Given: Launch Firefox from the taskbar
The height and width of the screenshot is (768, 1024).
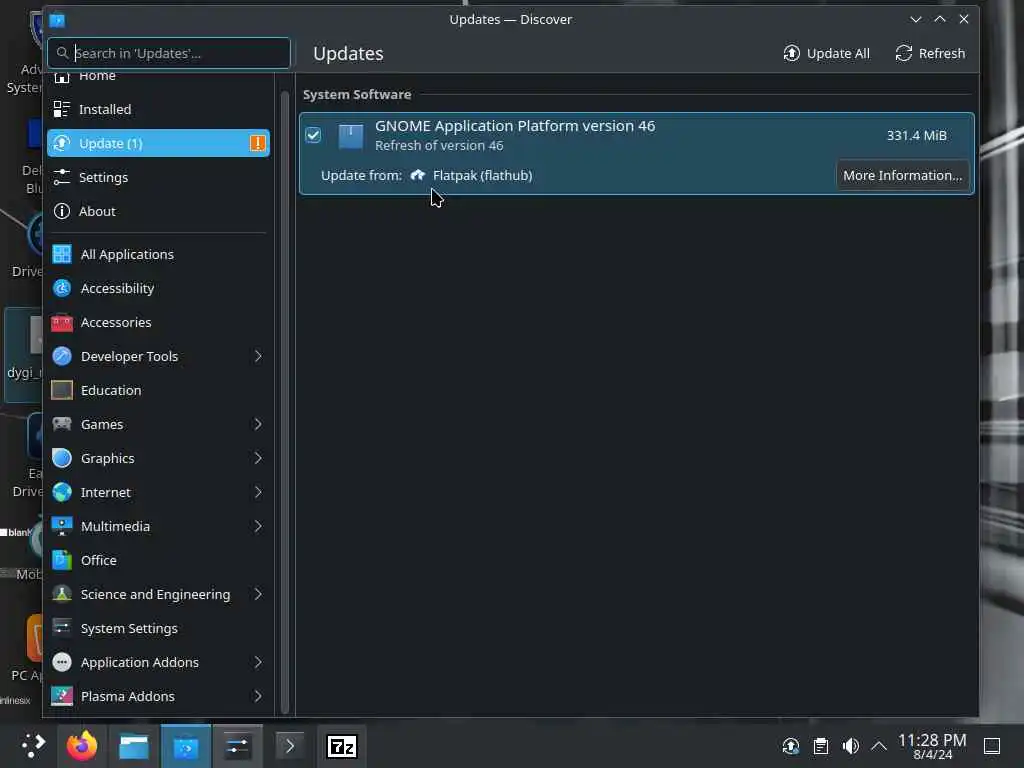Looking at the screenshot, I should pyautogui.click(x=82, y=746).
